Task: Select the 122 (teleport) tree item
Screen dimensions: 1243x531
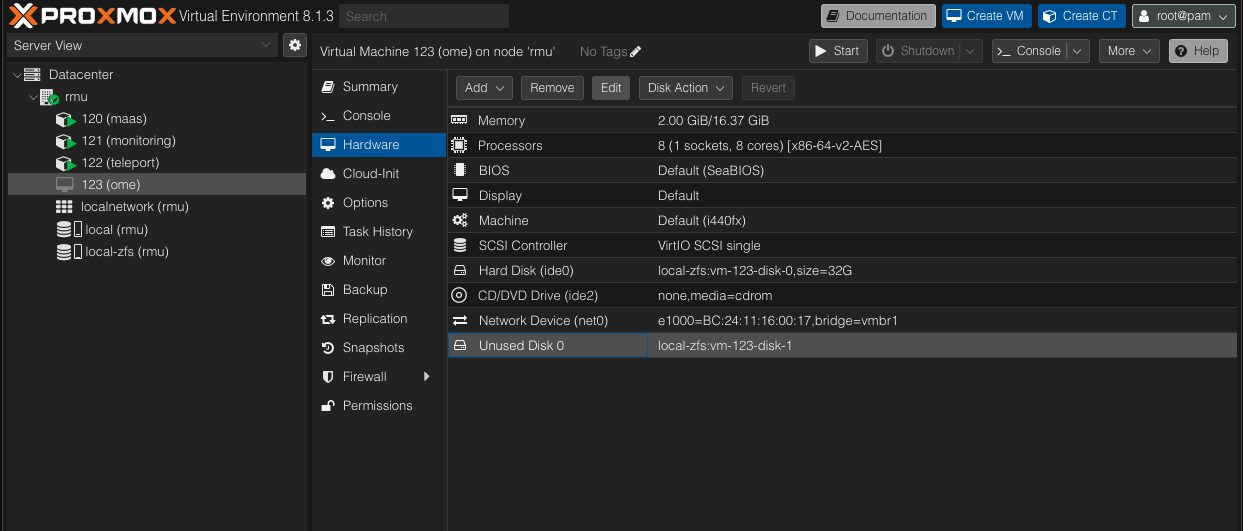Action: pos(157,163)
